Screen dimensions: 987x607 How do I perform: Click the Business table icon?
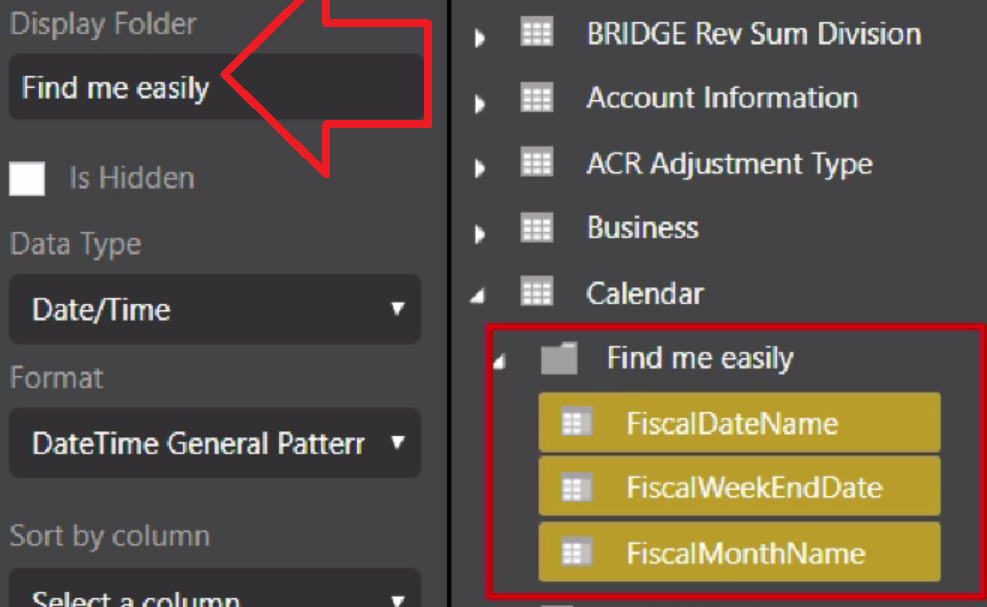(x=537, y=227)
